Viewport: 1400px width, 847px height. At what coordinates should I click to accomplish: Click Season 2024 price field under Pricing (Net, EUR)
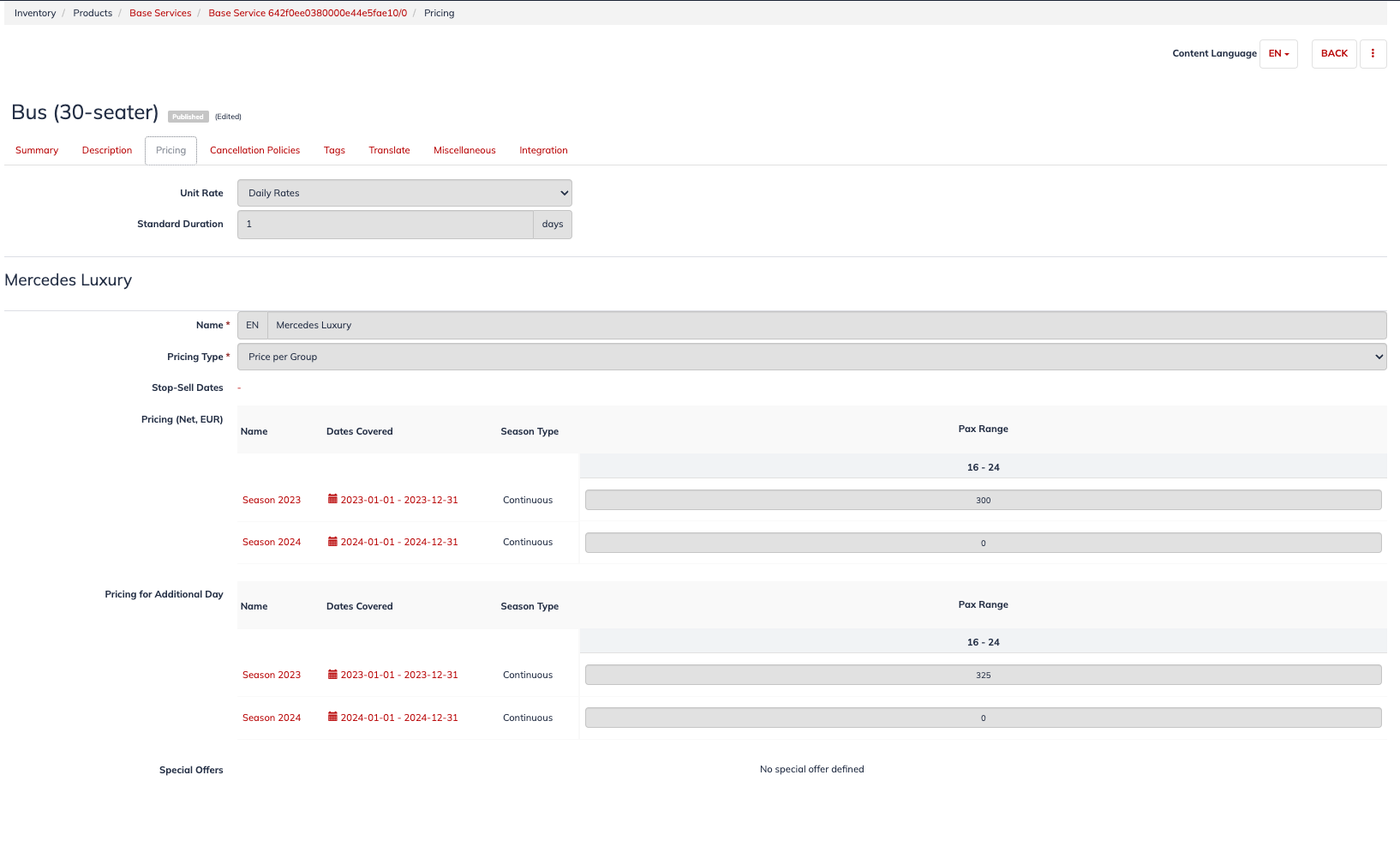click(x=983, y=543)
